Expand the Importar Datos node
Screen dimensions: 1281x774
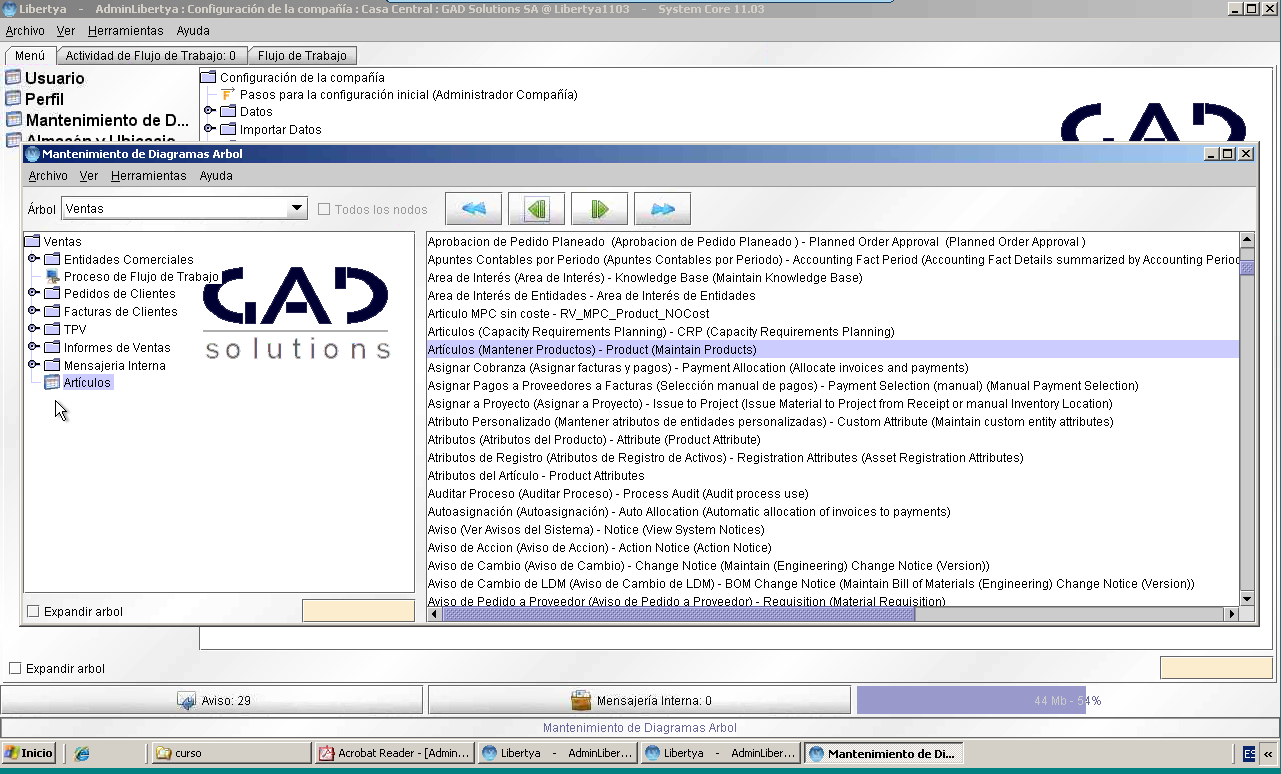coord(209,129)
